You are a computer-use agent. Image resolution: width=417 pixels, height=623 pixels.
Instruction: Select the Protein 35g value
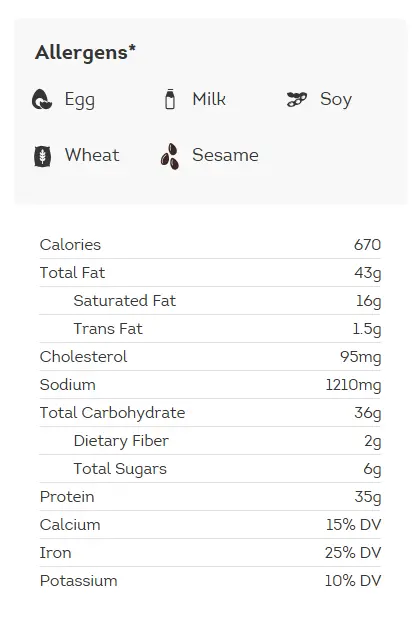368,497
